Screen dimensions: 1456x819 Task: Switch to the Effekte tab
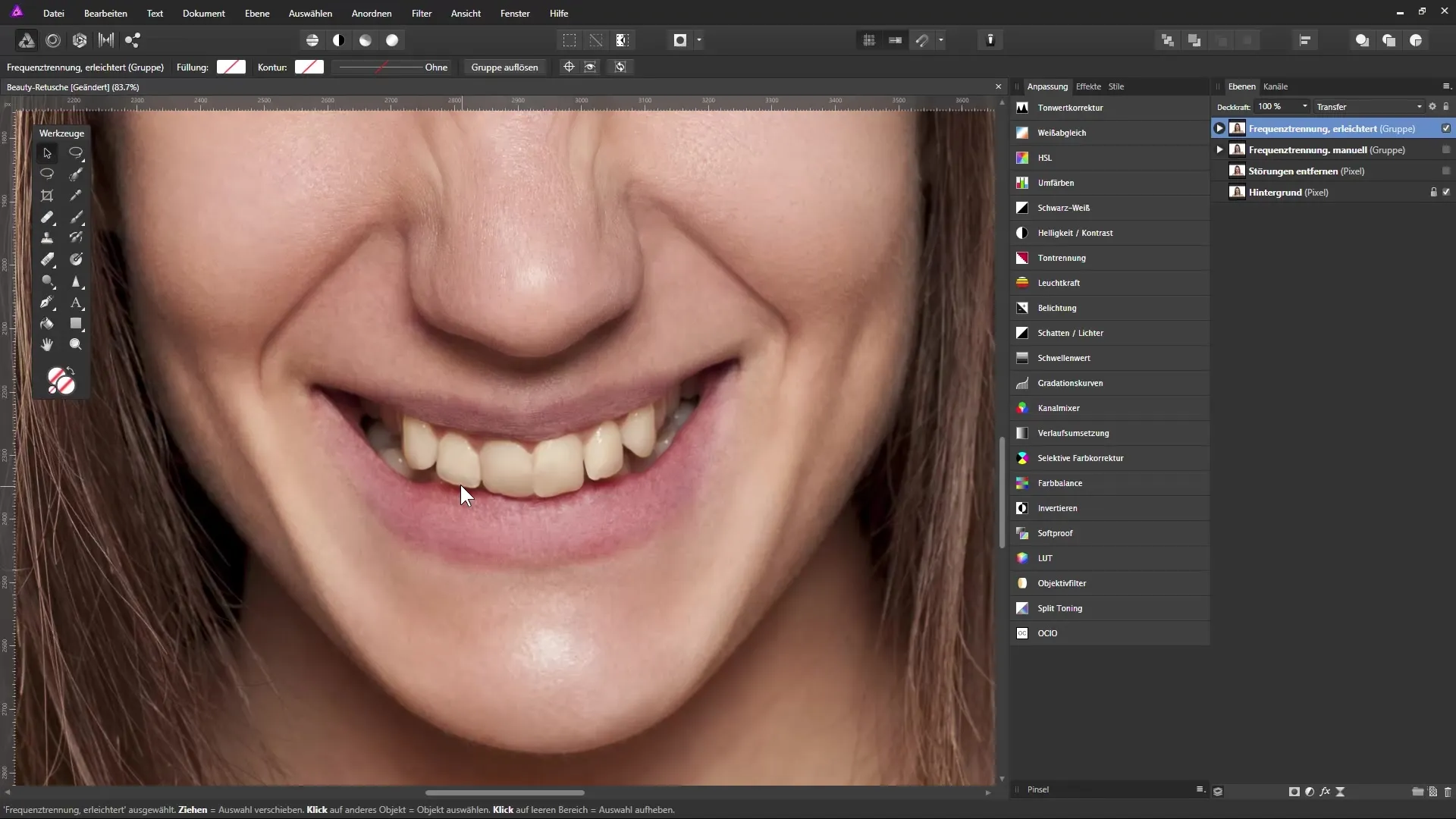tap(1088, 86)
